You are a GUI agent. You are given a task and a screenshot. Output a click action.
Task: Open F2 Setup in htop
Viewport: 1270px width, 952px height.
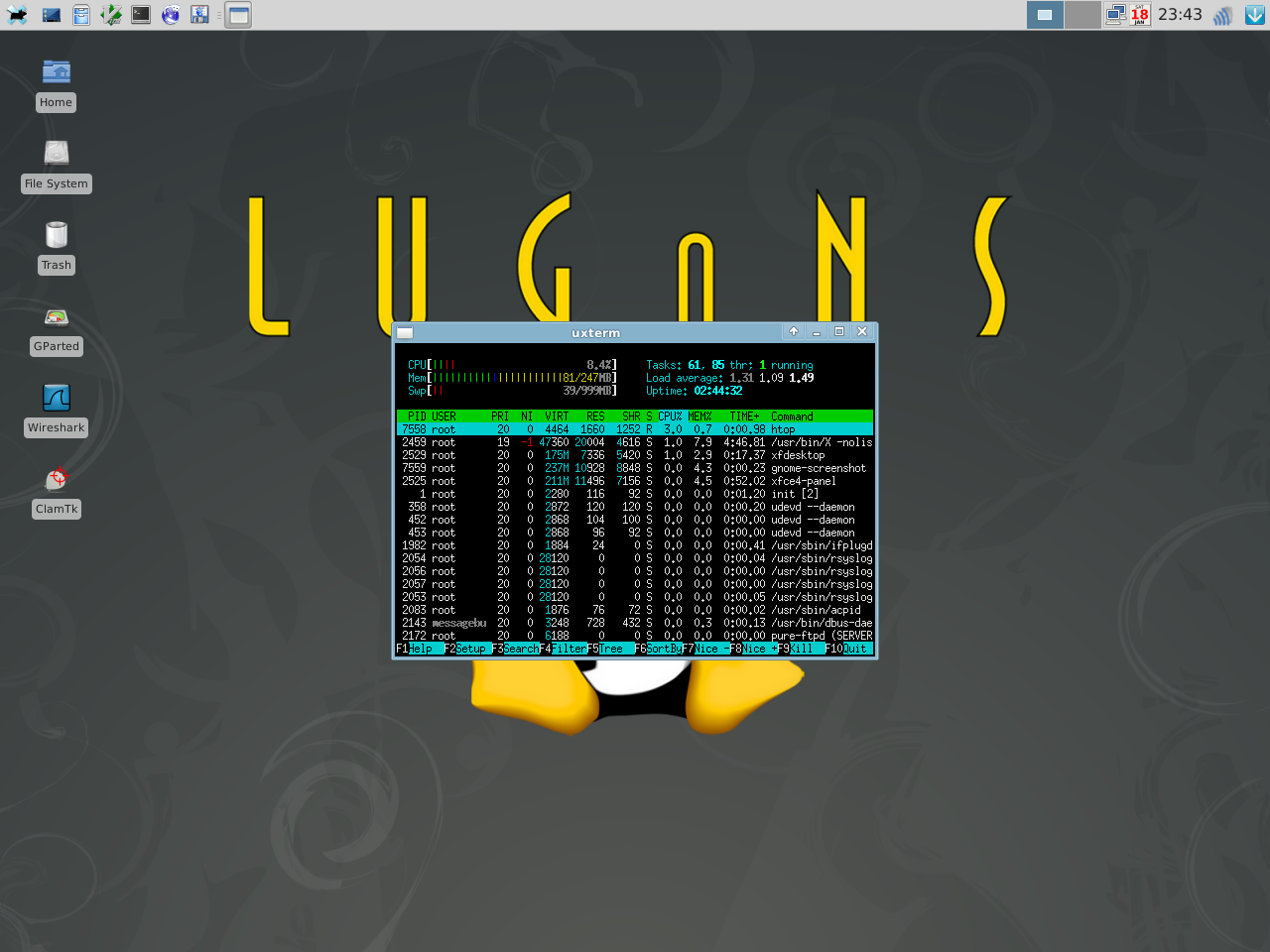tap(465, 649)
